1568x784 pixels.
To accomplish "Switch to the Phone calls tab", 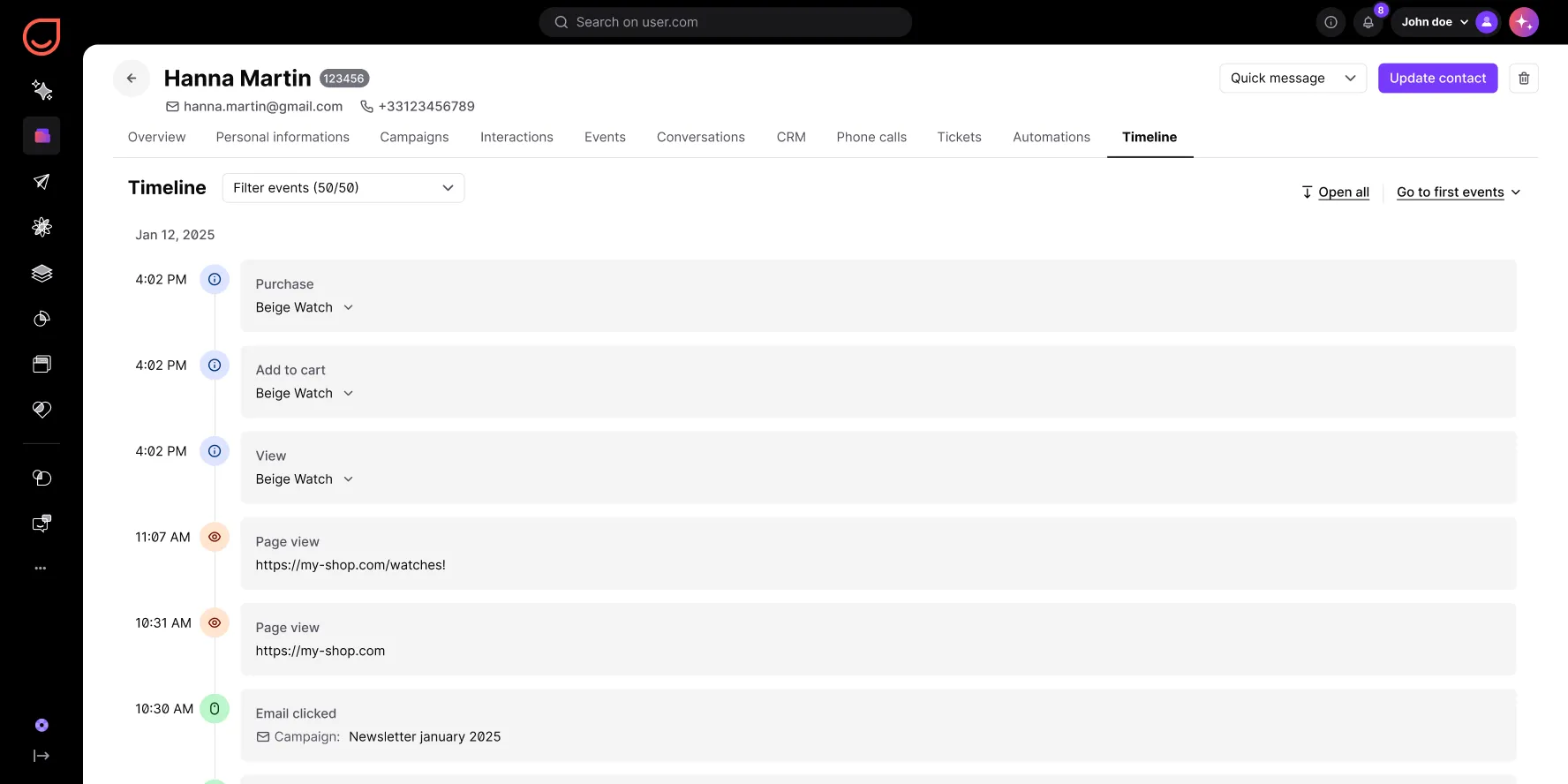I will click(871, 137).
